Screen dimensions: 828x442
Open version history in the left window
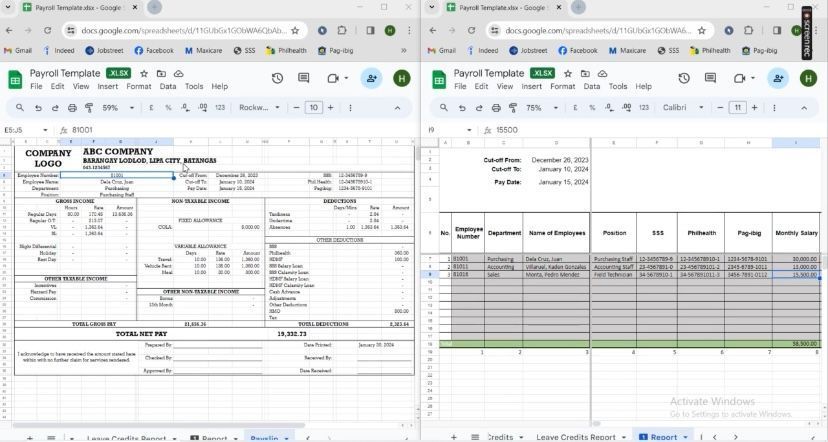(x=278, y=79)
